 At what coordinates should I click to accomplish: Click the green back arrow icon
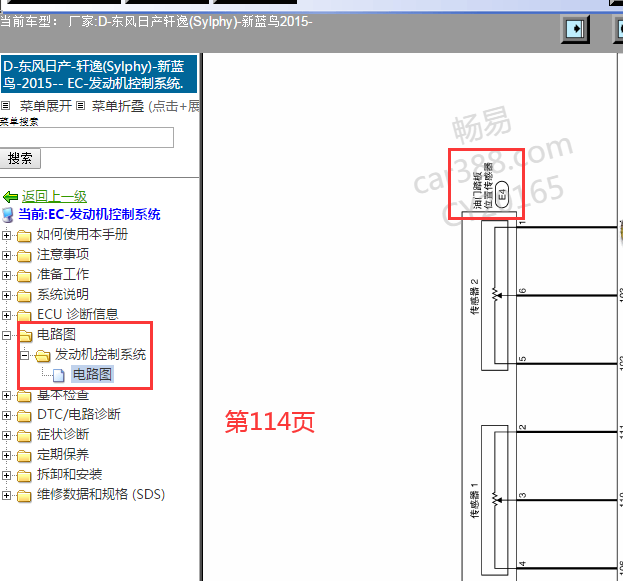(11, 197)
